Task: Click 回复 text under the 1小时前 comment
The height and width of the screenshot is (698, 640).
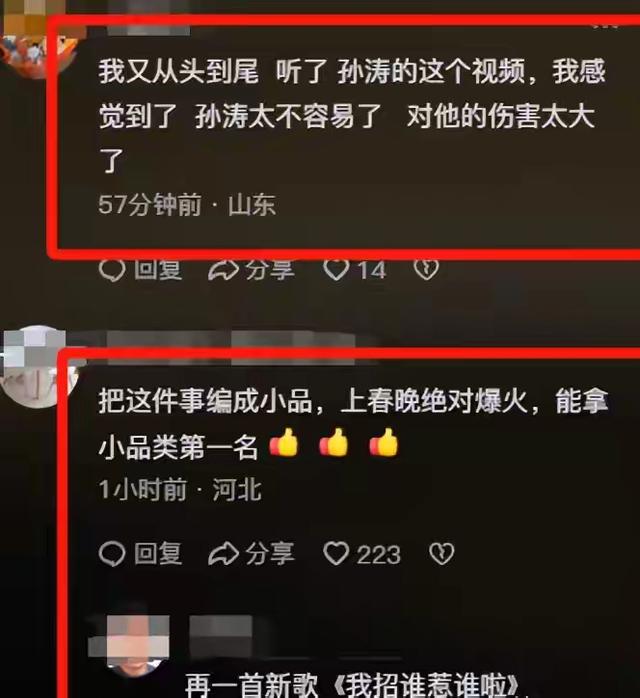Action: tap(158, 554)
